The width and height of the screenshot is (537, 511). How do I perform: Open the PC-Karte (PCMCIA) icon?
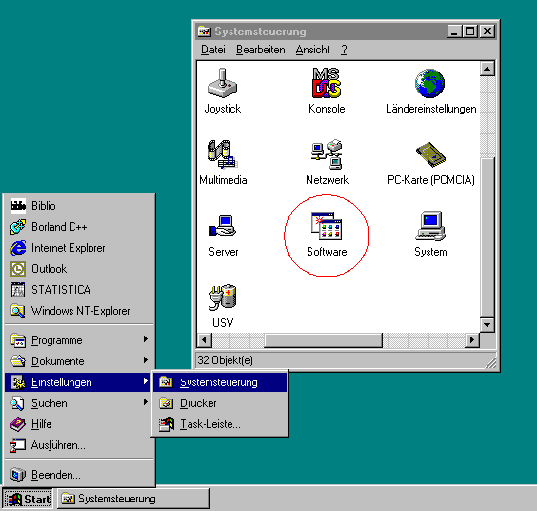click(x=430, y=154)
